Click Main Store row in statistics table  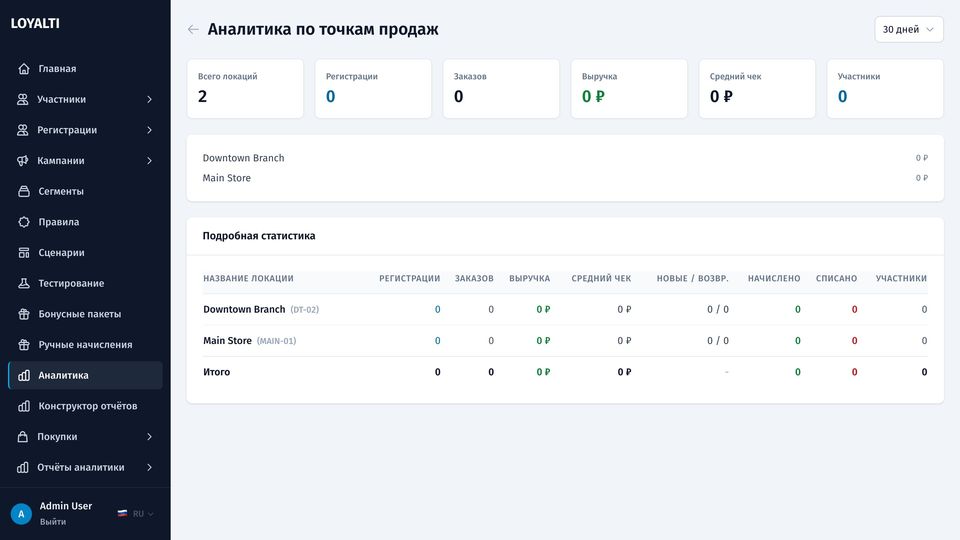[565, 340]
